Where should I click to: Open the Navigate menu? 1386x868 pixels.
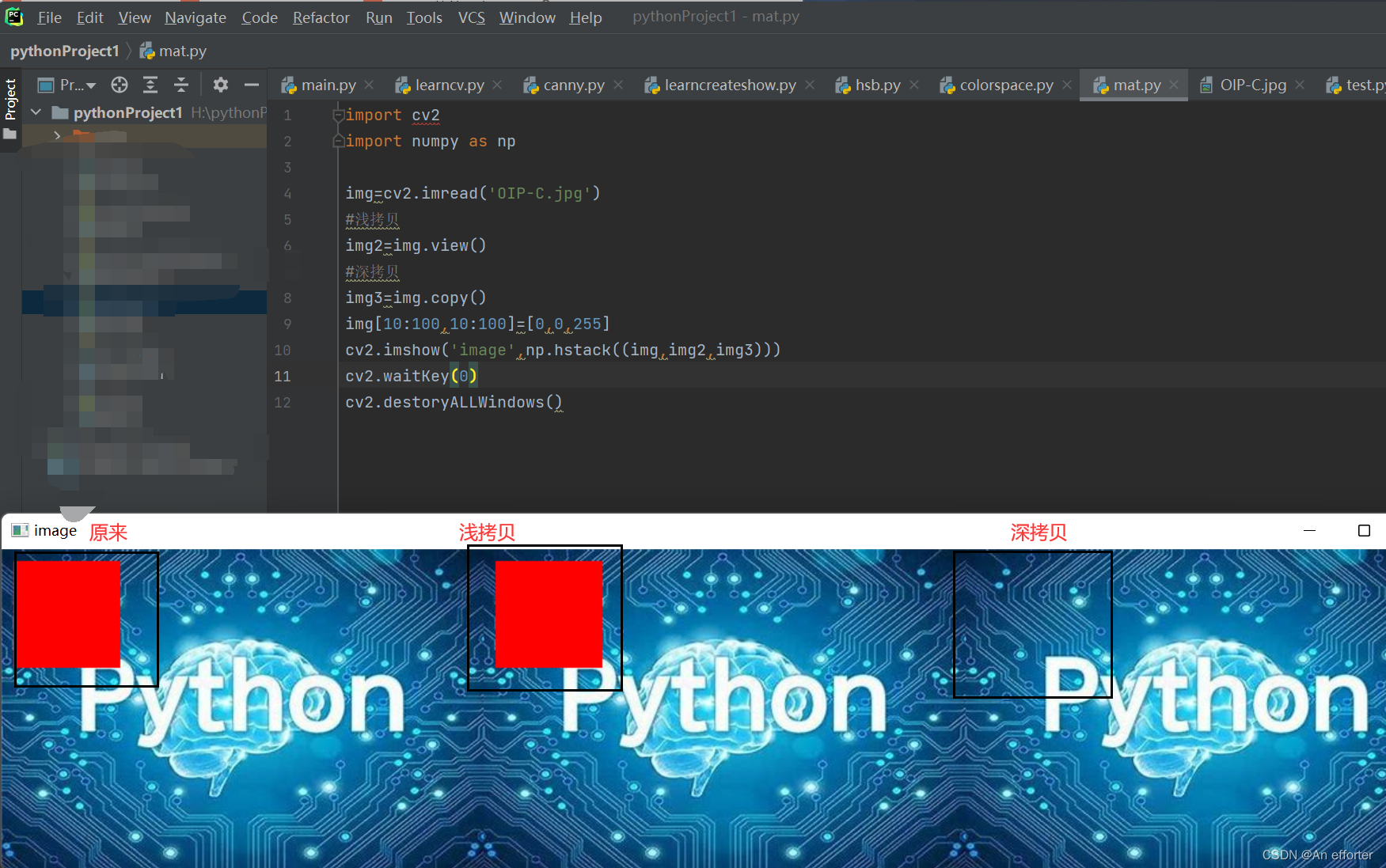(196, 17)
